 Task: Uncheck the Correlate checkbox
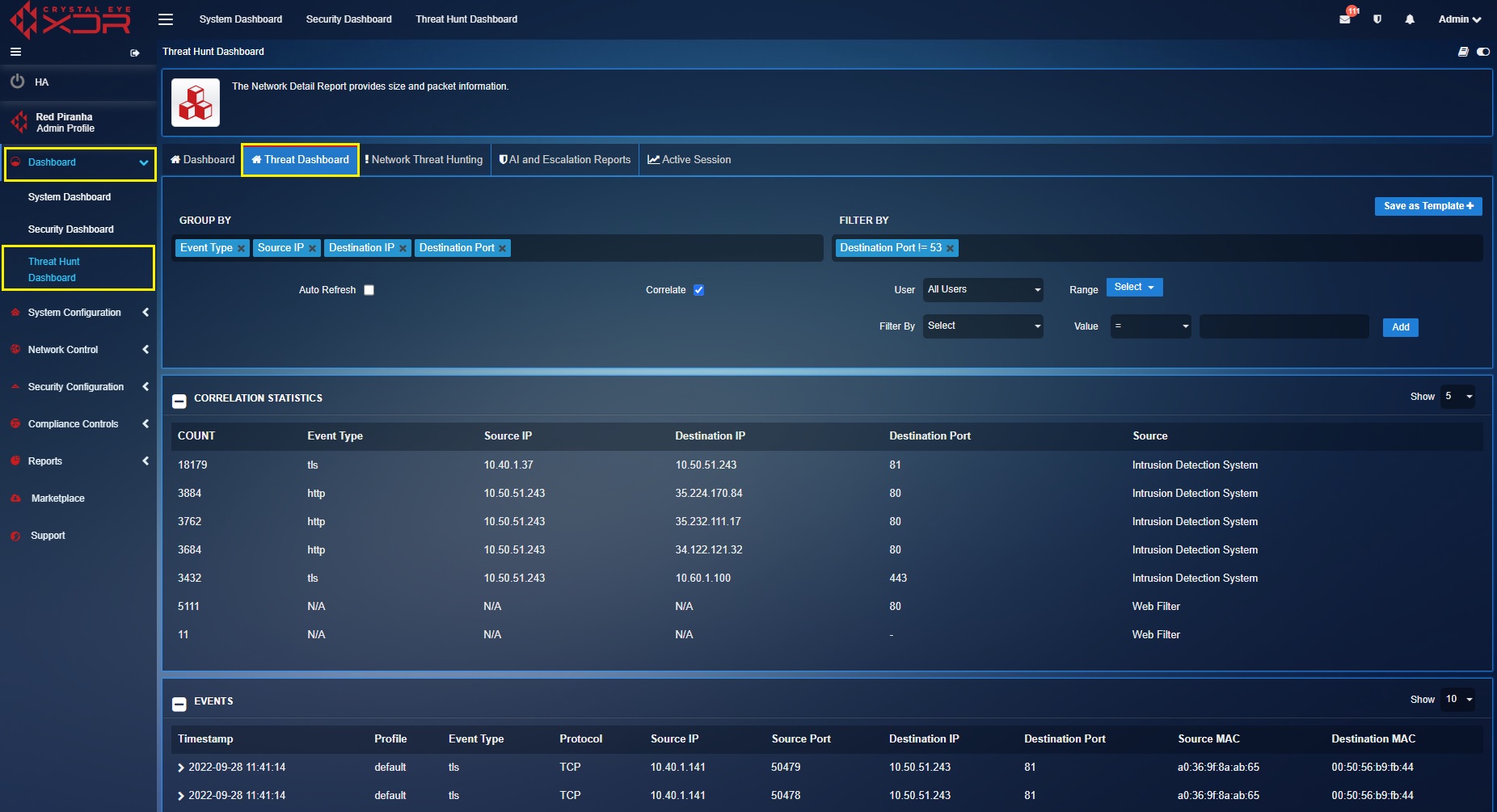[699, 290]
